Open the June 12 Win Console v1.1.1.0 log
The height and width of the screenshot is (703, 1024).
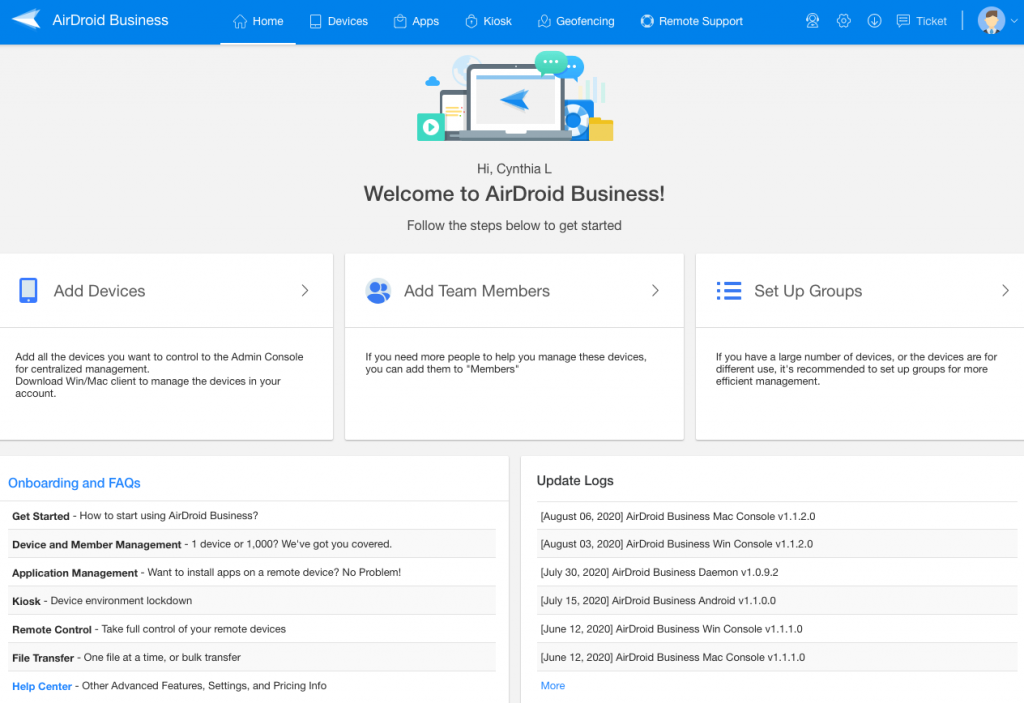point(671,629)
